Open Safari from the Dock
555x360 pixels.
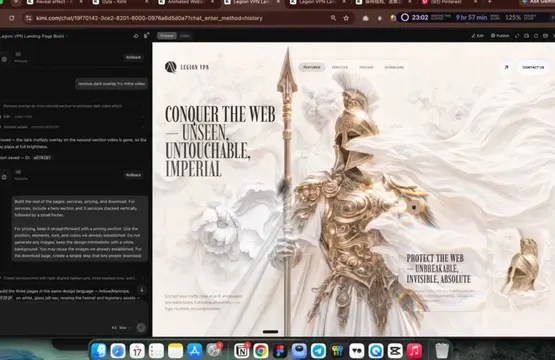[x=118, y=351]
